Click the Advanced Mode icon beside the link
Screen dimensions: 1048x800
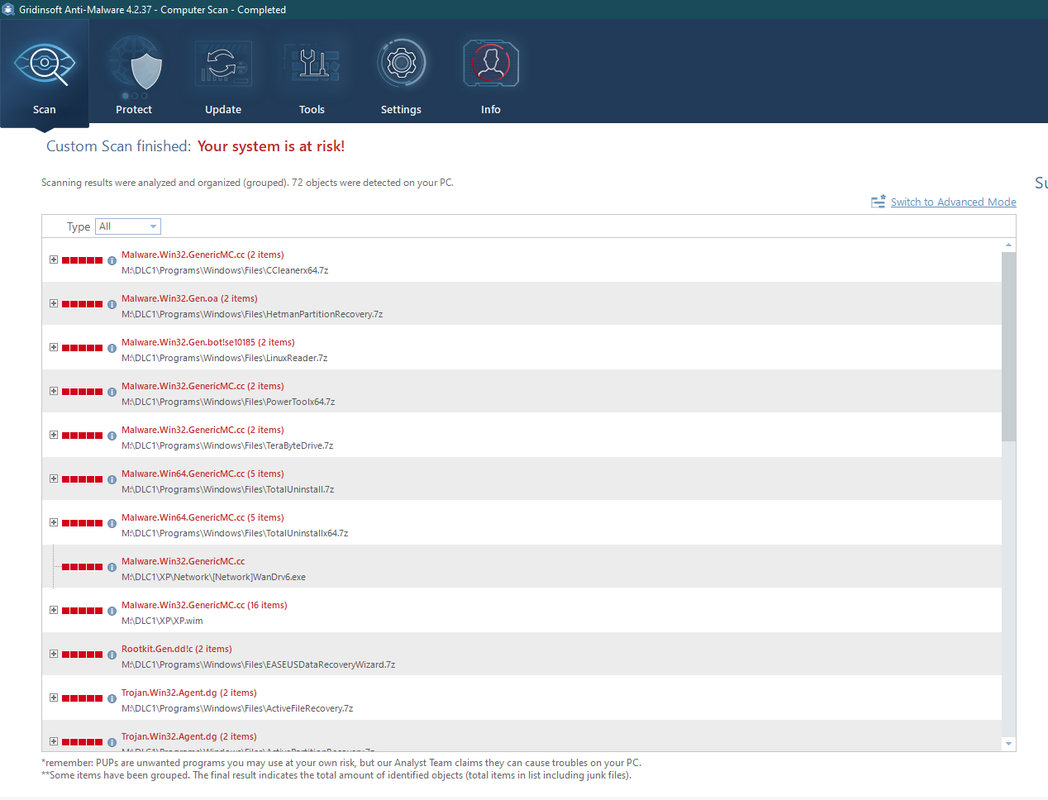tap(878, 201)
